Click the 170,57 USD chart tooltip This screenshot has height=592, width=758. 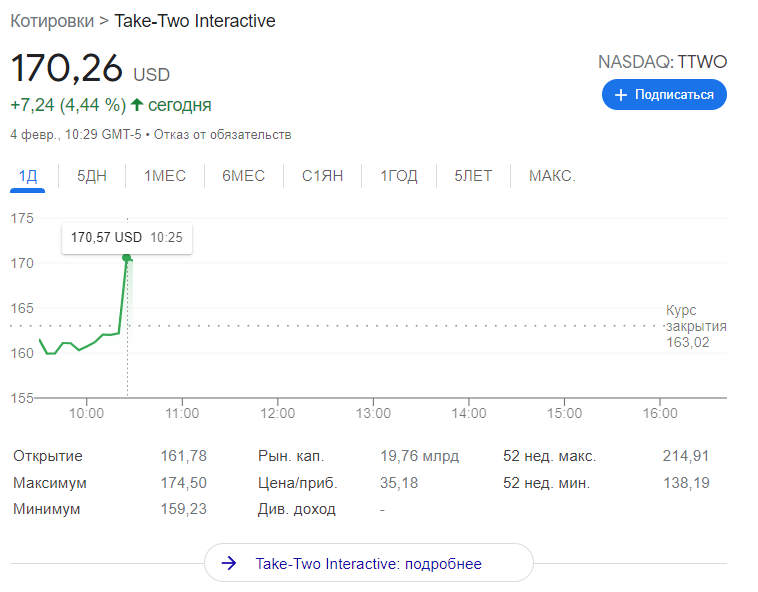pos(127,238)
